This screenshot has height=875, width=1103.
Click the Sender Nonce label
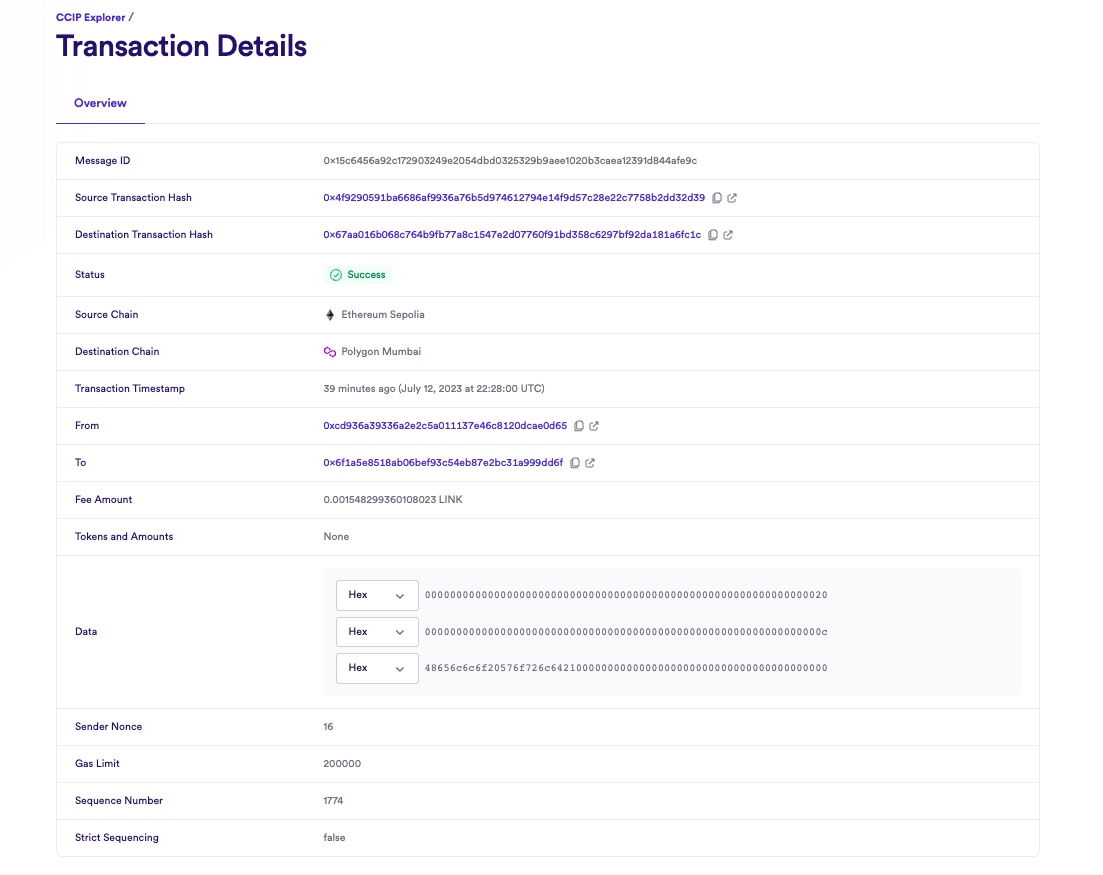(x=108, y=727)
